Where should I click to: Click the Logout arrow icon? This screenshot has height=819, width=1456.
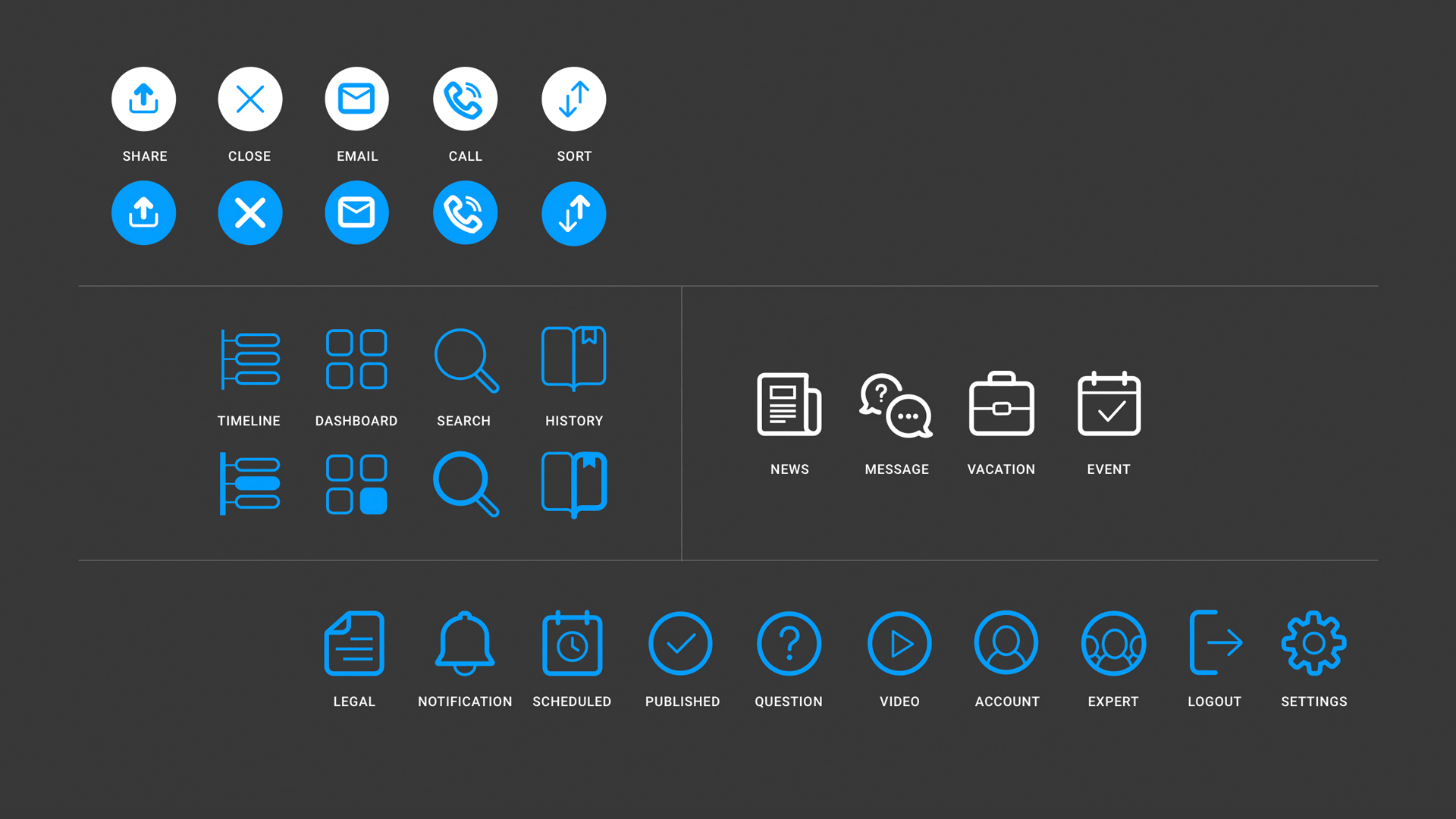[1215, 642]
